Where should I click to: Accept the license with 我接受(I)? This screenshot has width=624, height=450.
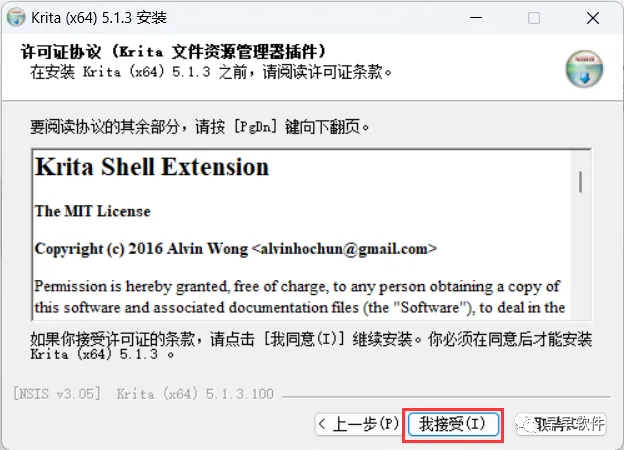click(453, 424)
